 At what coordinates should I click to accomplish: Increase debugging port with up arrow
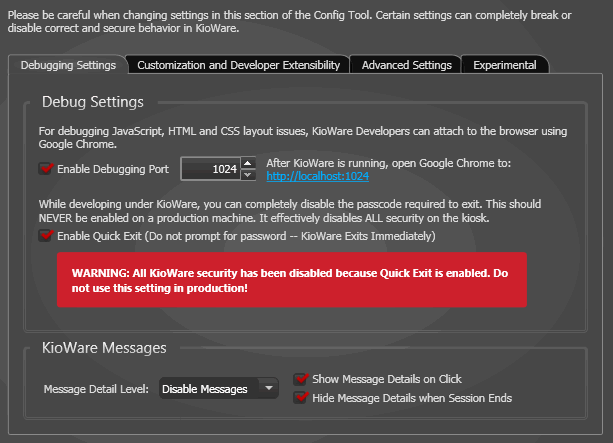(248, 163)
